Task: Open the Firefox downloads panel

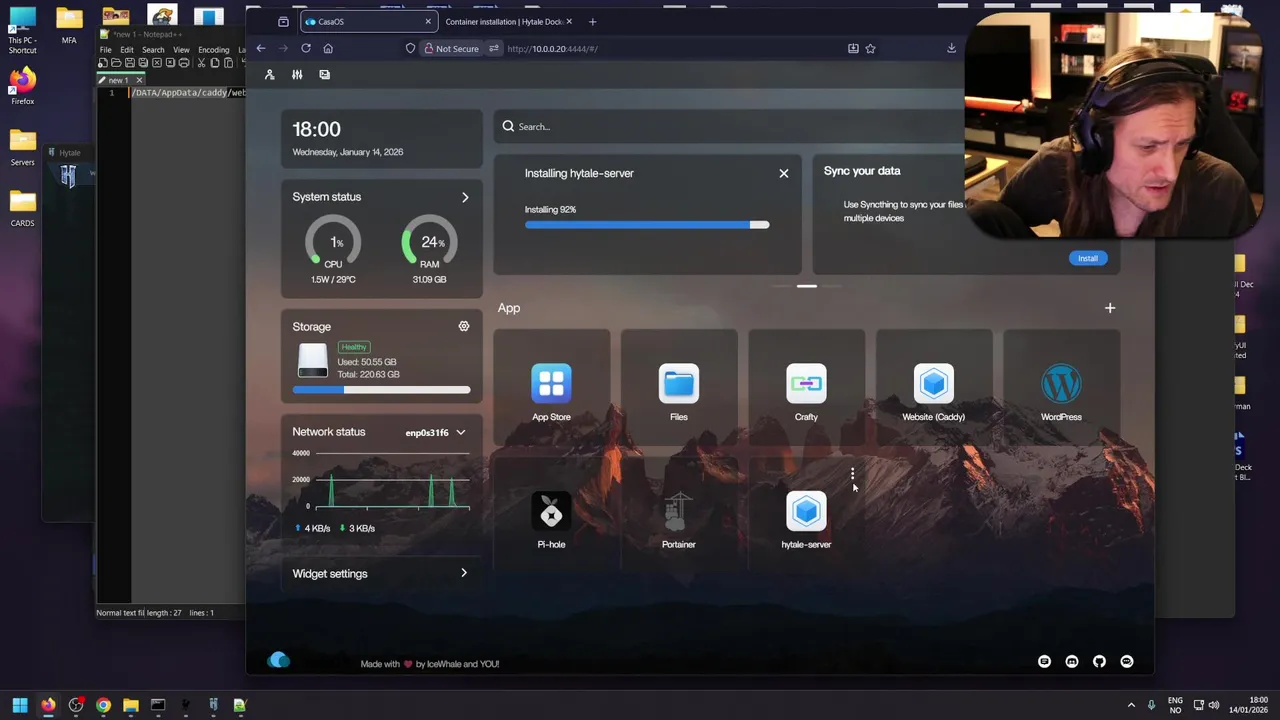Action: click(x=951, y=48)
